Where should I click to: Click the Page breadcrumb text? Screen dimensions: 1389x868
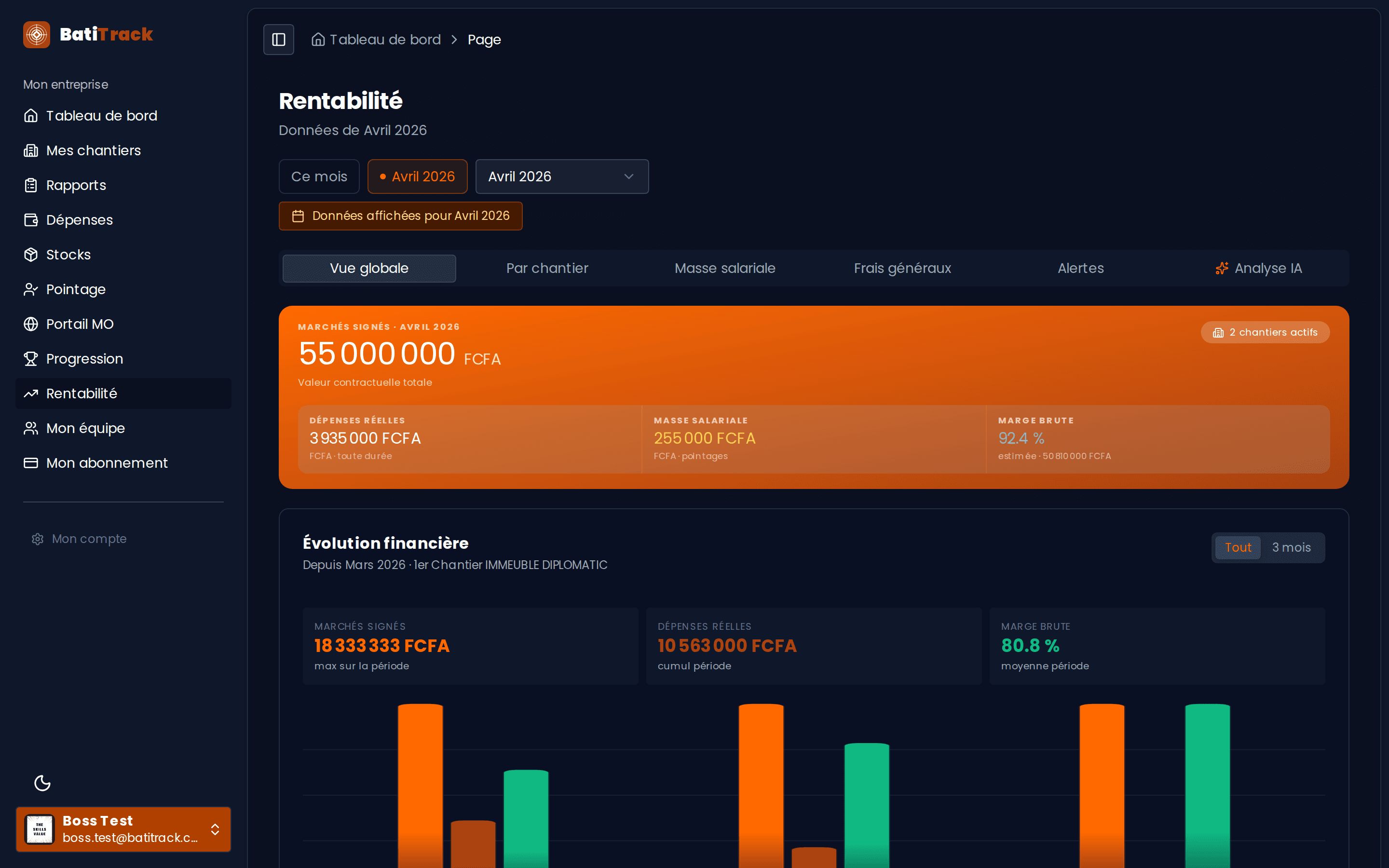(484, 40)
